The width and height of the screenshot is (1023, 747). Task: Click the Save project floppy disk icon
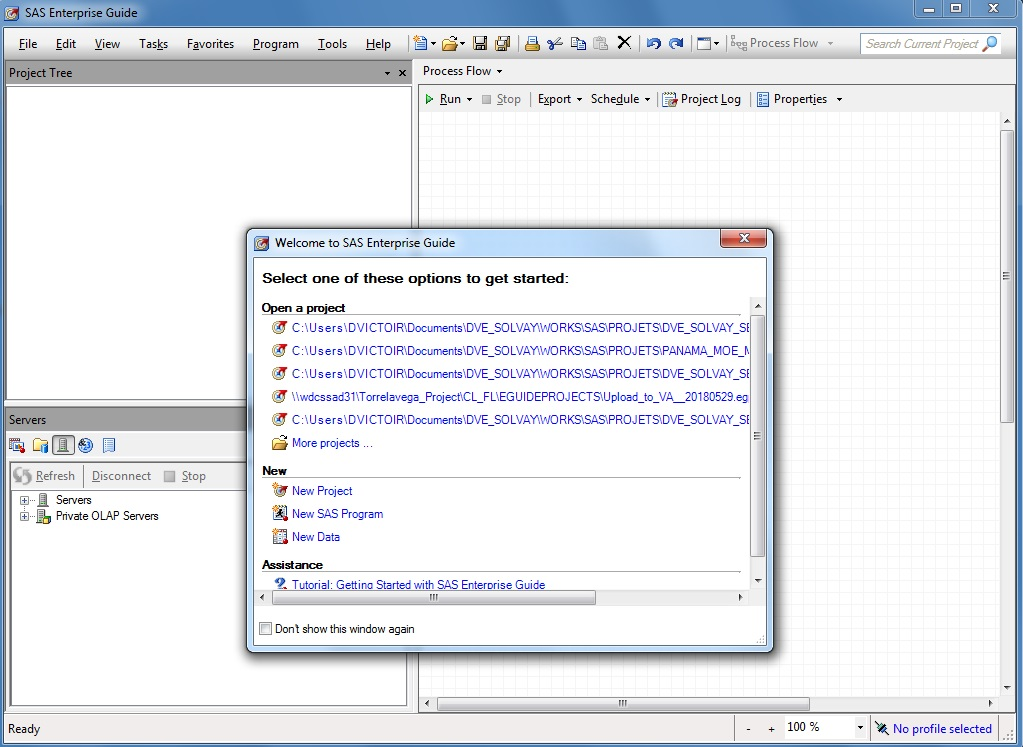point(480,44)
